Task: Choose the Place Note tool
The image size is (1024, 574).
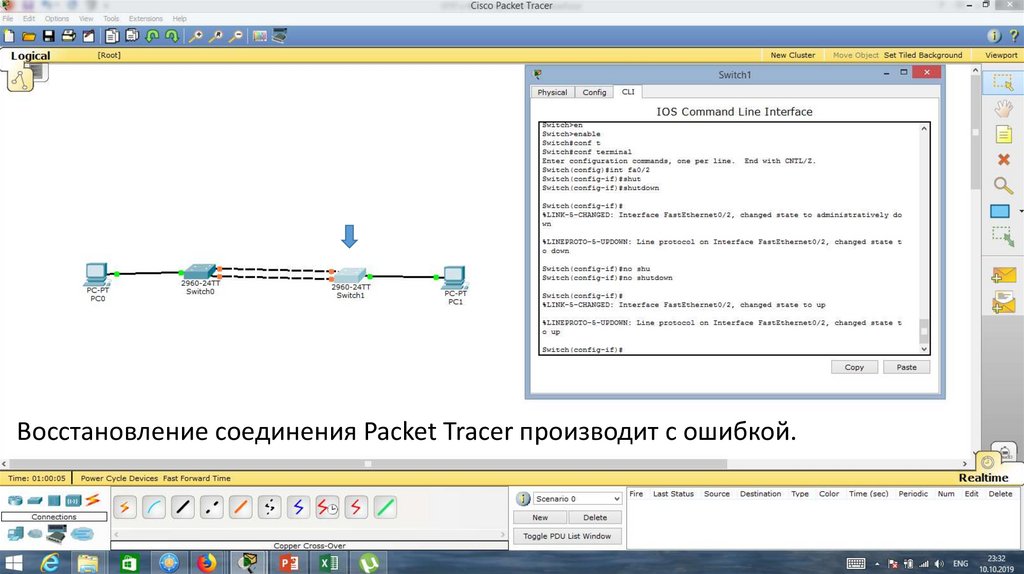Action: 1003,135
